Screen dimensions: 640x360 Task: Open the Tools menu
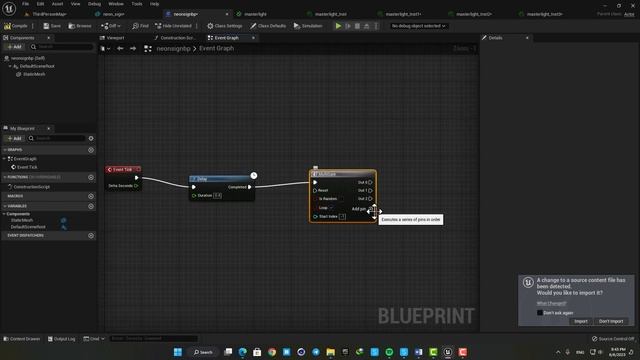(x=137, y=4)
